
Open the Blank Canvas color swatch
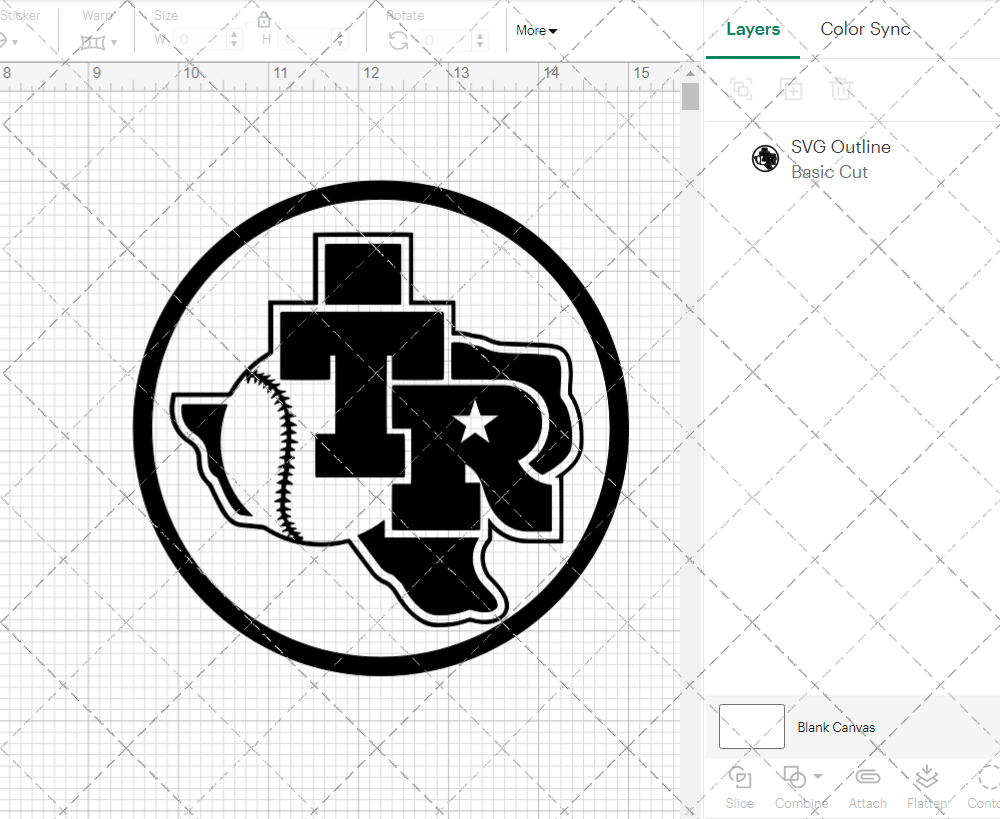750,727
